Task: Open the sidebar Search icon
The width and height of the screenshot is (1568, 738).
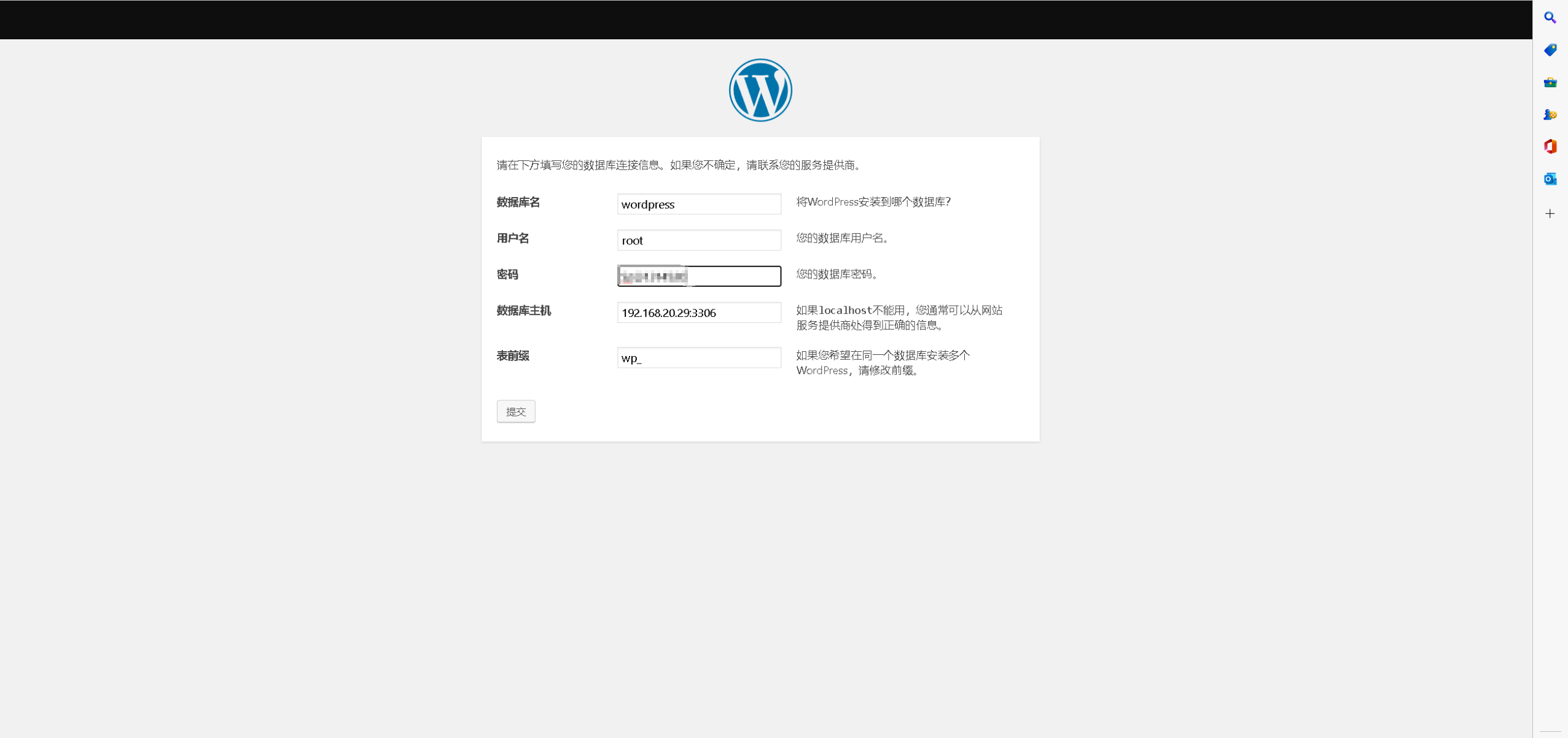Action: [1550, 18]
